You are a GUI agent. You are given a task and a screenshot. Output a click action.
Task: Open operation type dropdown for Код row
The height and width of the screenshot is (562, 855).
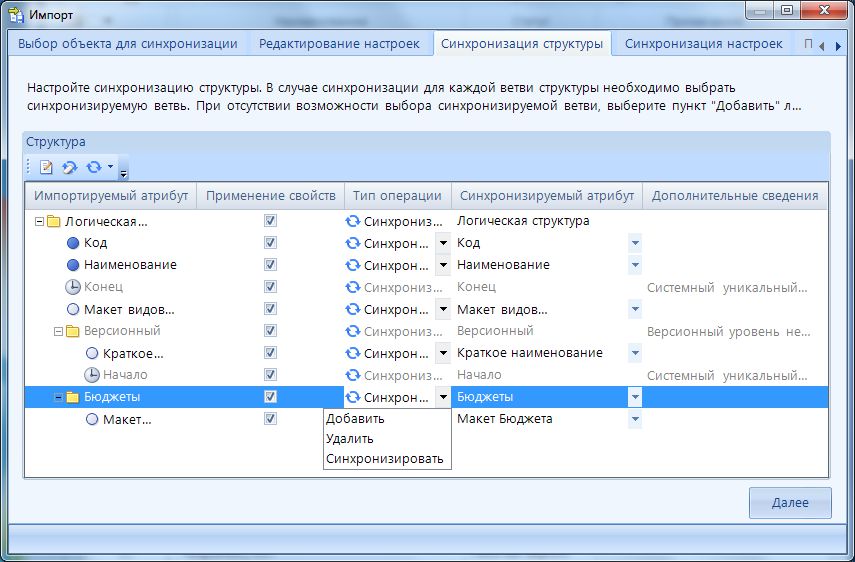click(x=443, y=243)
